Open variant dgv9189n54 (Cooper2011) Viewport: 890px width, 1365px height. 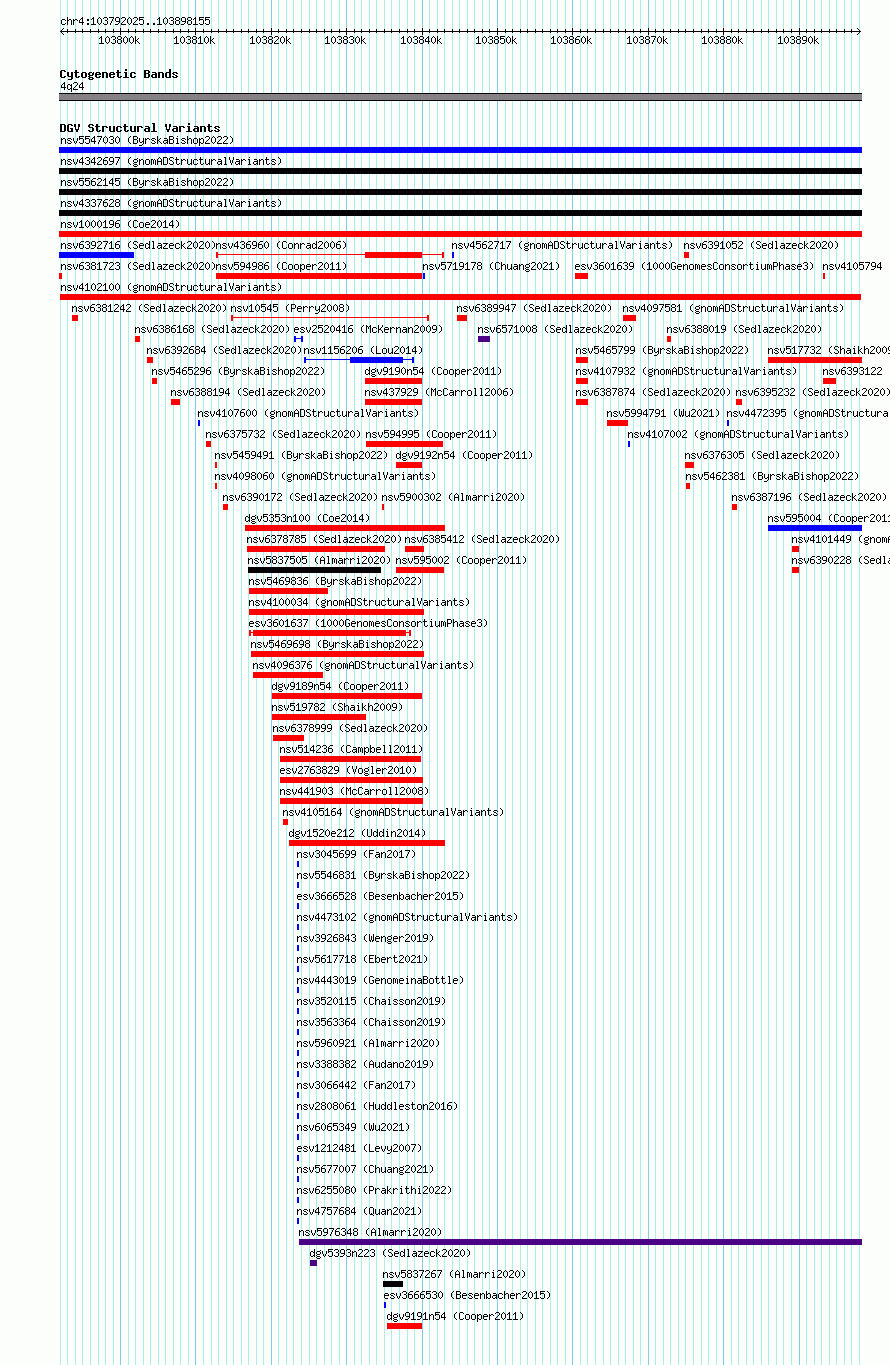pyautogui.click(x=340, y=686)
